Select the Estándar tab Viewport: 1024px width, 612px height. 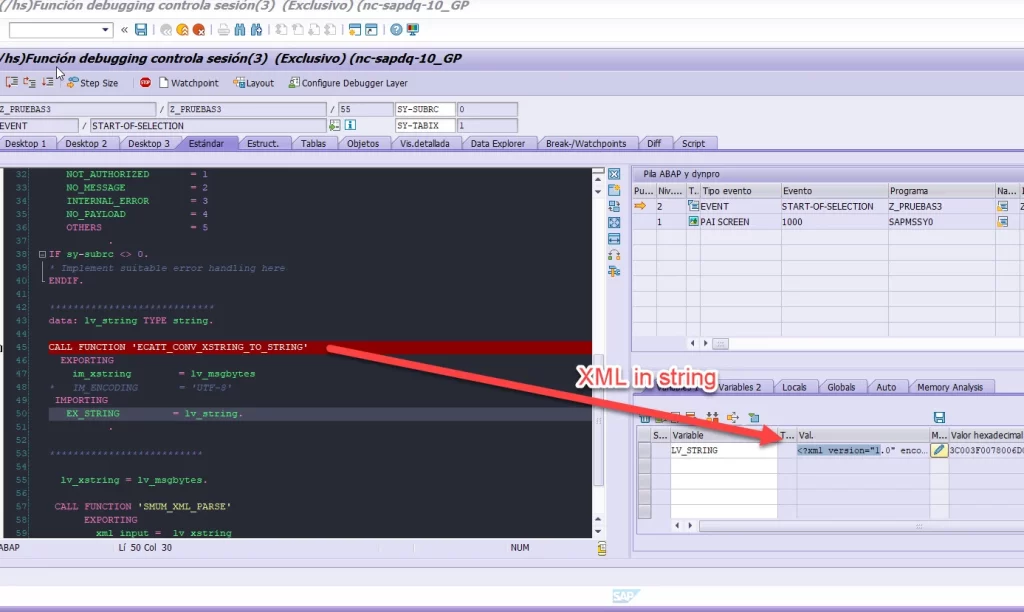206,144
